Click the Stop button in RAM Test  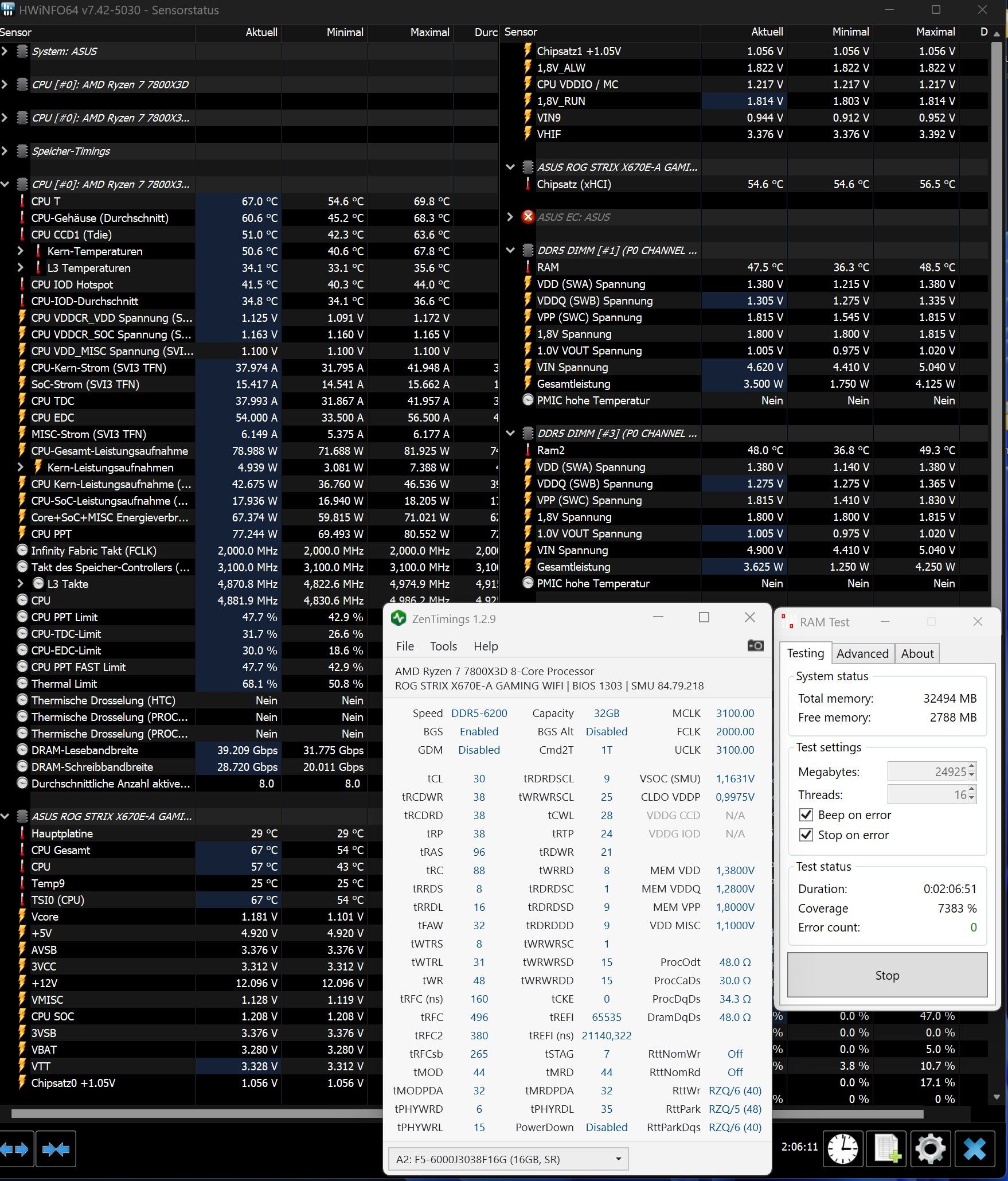pyautogui.click(x=887, y=975)
